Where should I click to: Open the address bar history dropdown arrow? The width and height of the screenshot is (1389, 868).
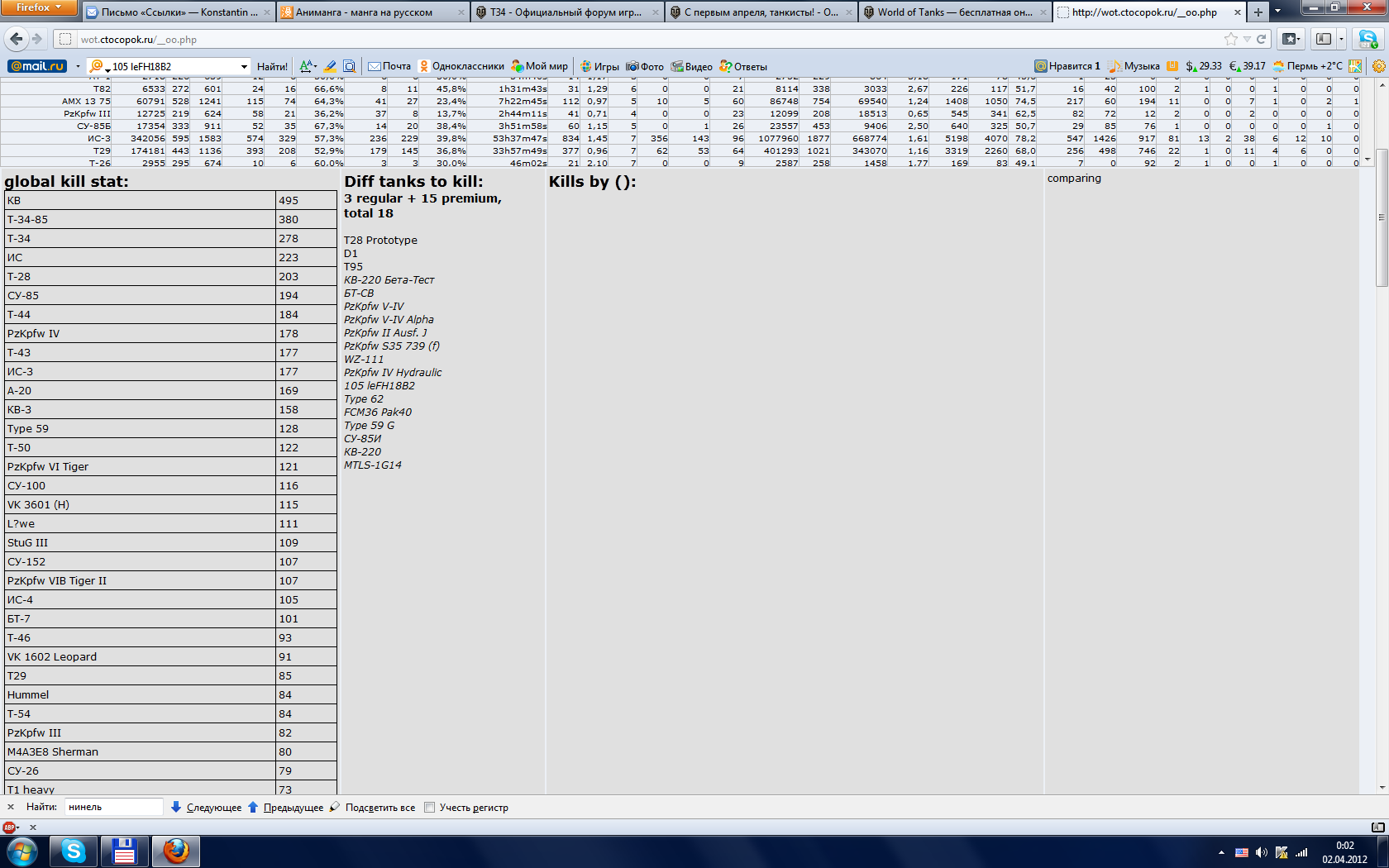click(x=1247, y=39)
